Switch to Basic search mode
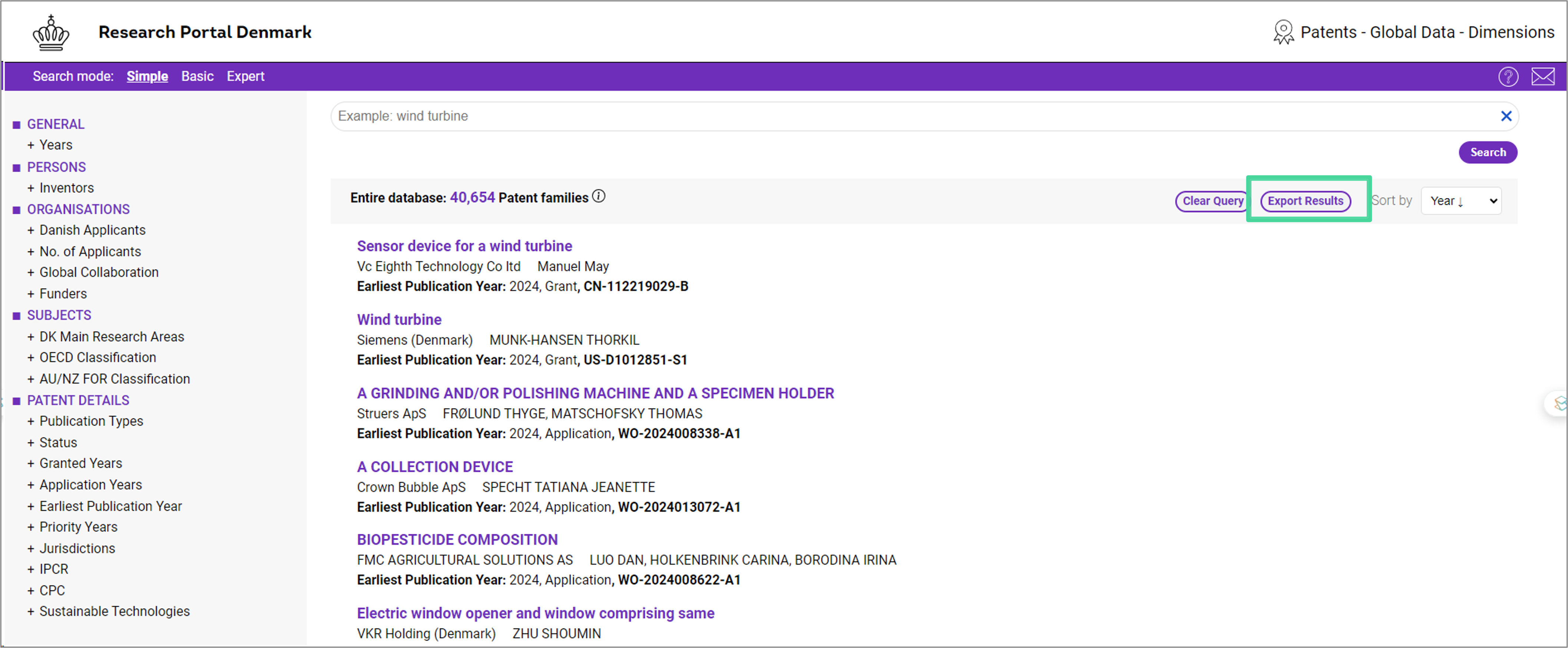Screen dimensions: 1568x648 click(197, 77)
